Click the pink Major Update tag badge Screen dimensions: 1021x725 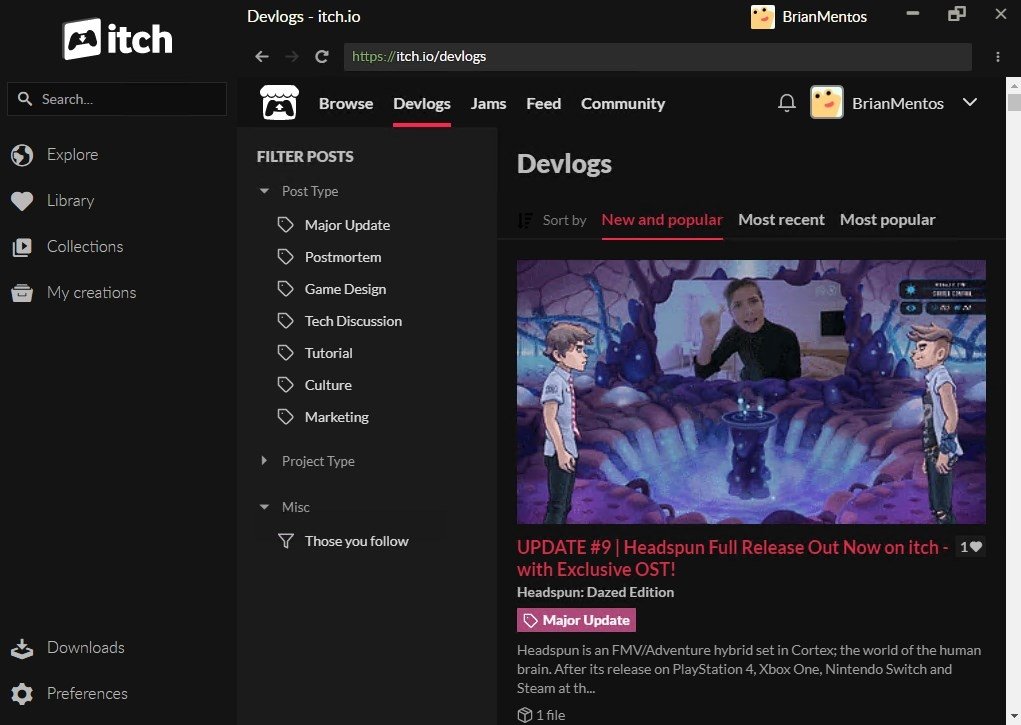[576, 620]
